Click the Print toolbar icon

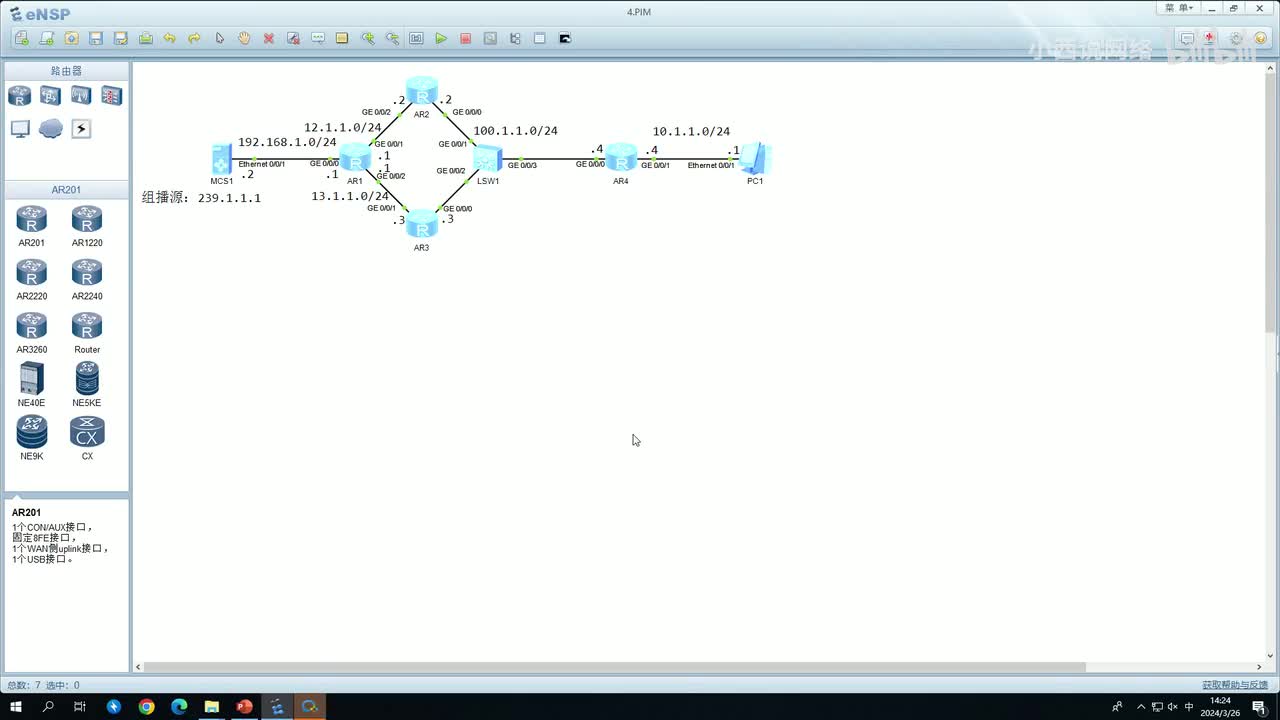click(146, 38)
